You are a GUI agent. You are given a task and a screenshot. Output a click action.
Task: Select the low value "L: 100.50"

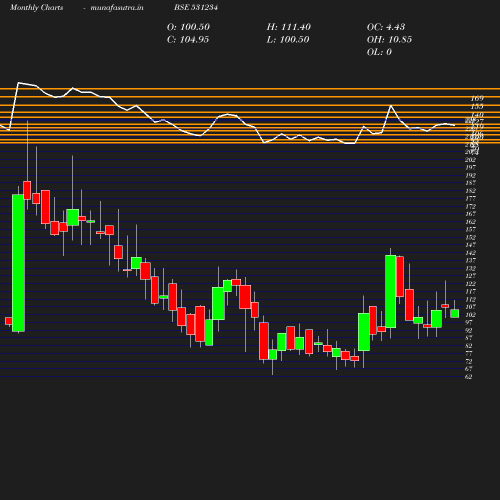(288, 40)
